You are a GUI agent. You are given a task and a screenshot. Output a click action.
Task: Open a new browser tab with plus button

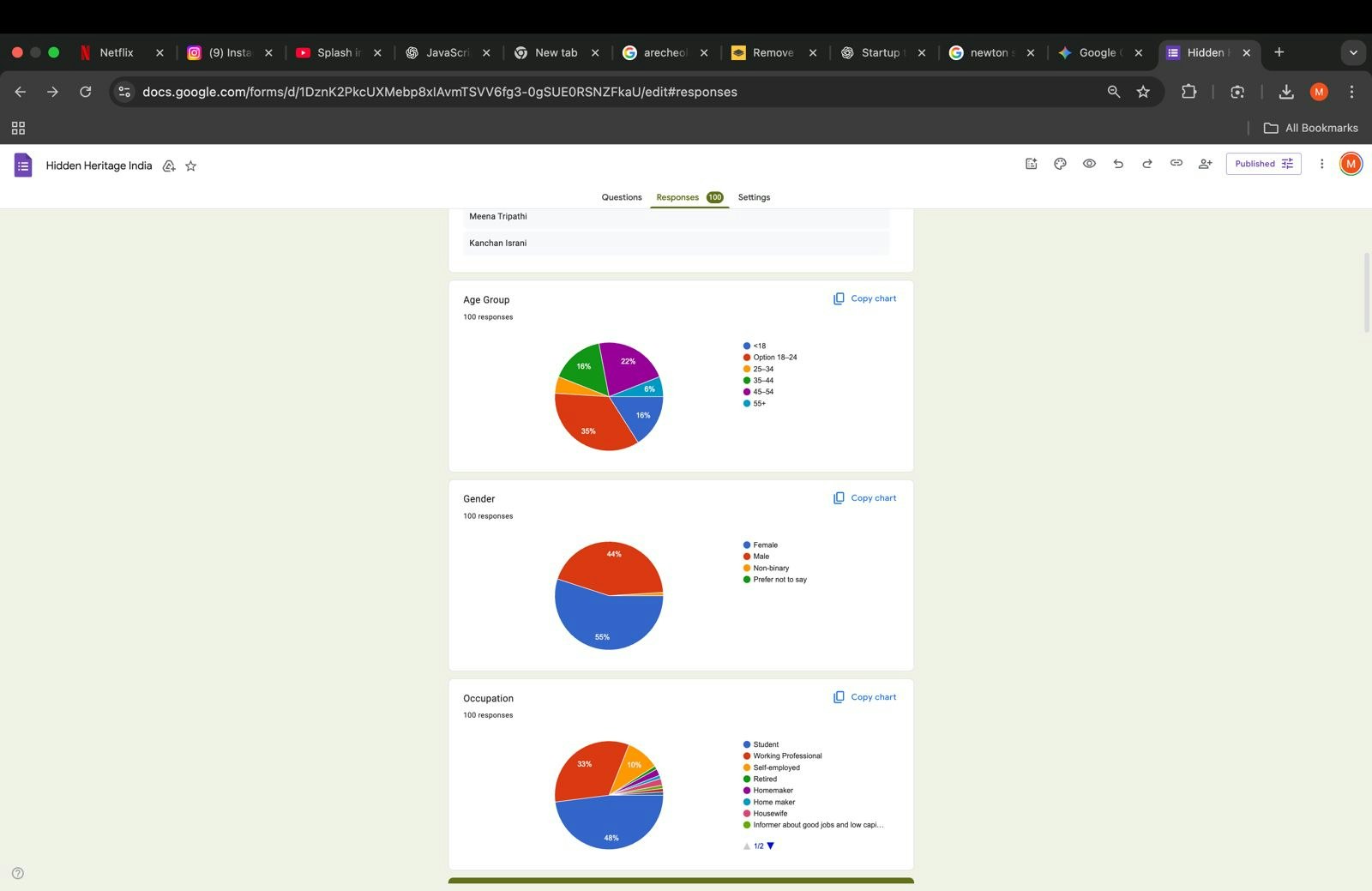pos(1279,52)
